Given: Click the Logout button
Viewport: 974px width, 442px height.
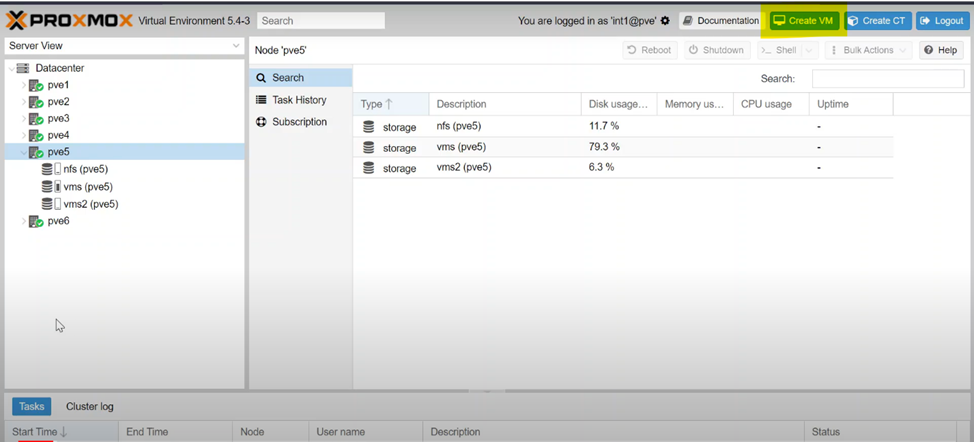Looking at the screenshot, I should [x=942, y=20].
